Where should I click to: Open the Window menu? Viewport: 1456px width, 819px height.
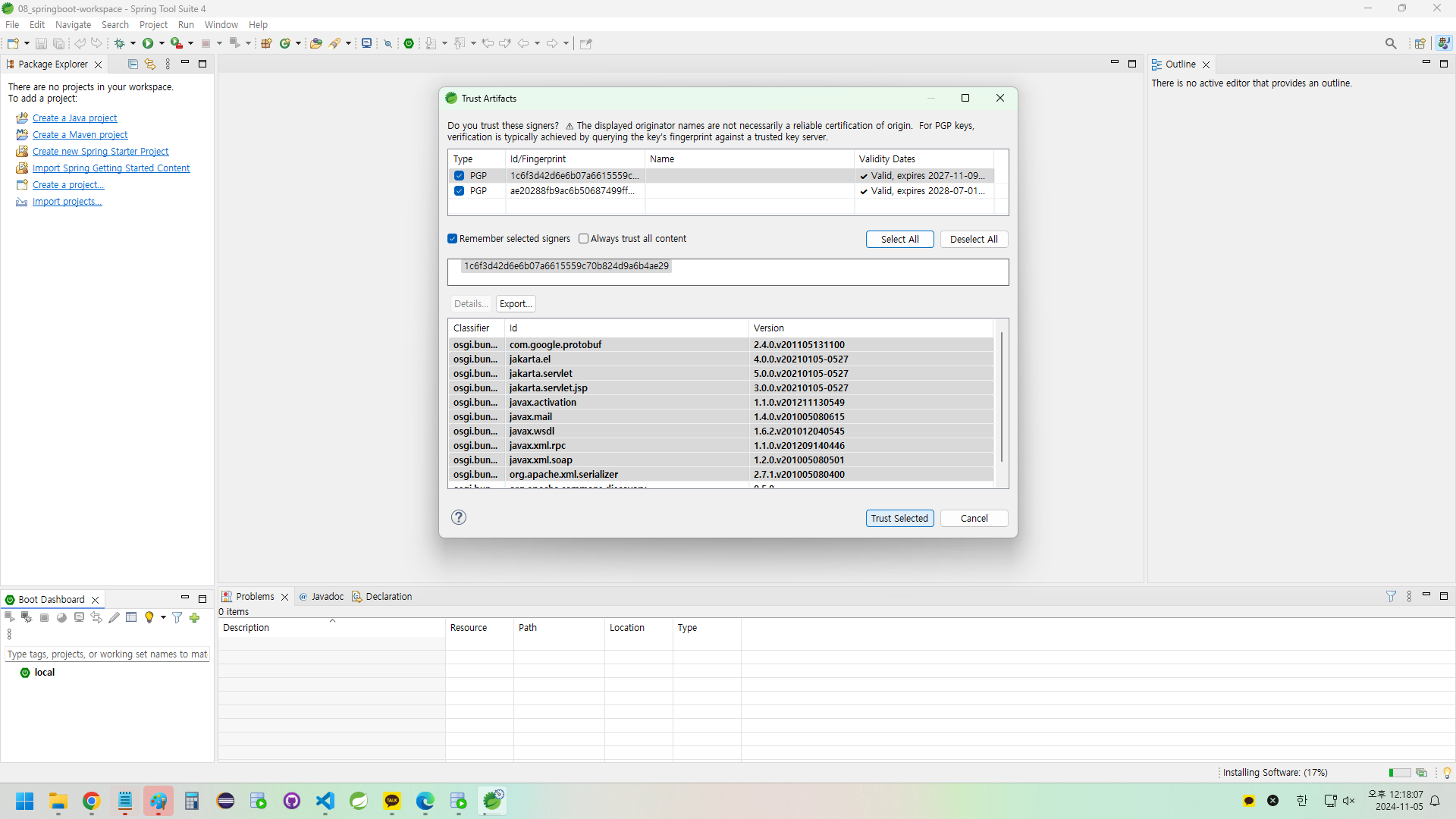point(221,25)
